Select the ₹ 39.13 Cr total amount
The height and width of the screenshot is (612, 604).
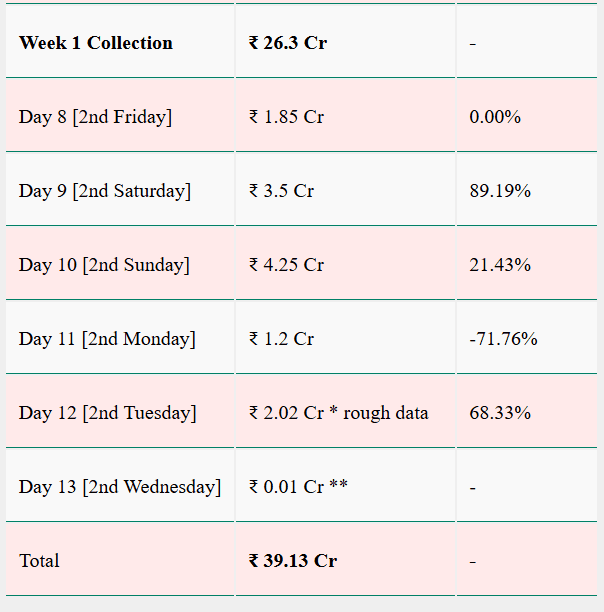(293, 561)
